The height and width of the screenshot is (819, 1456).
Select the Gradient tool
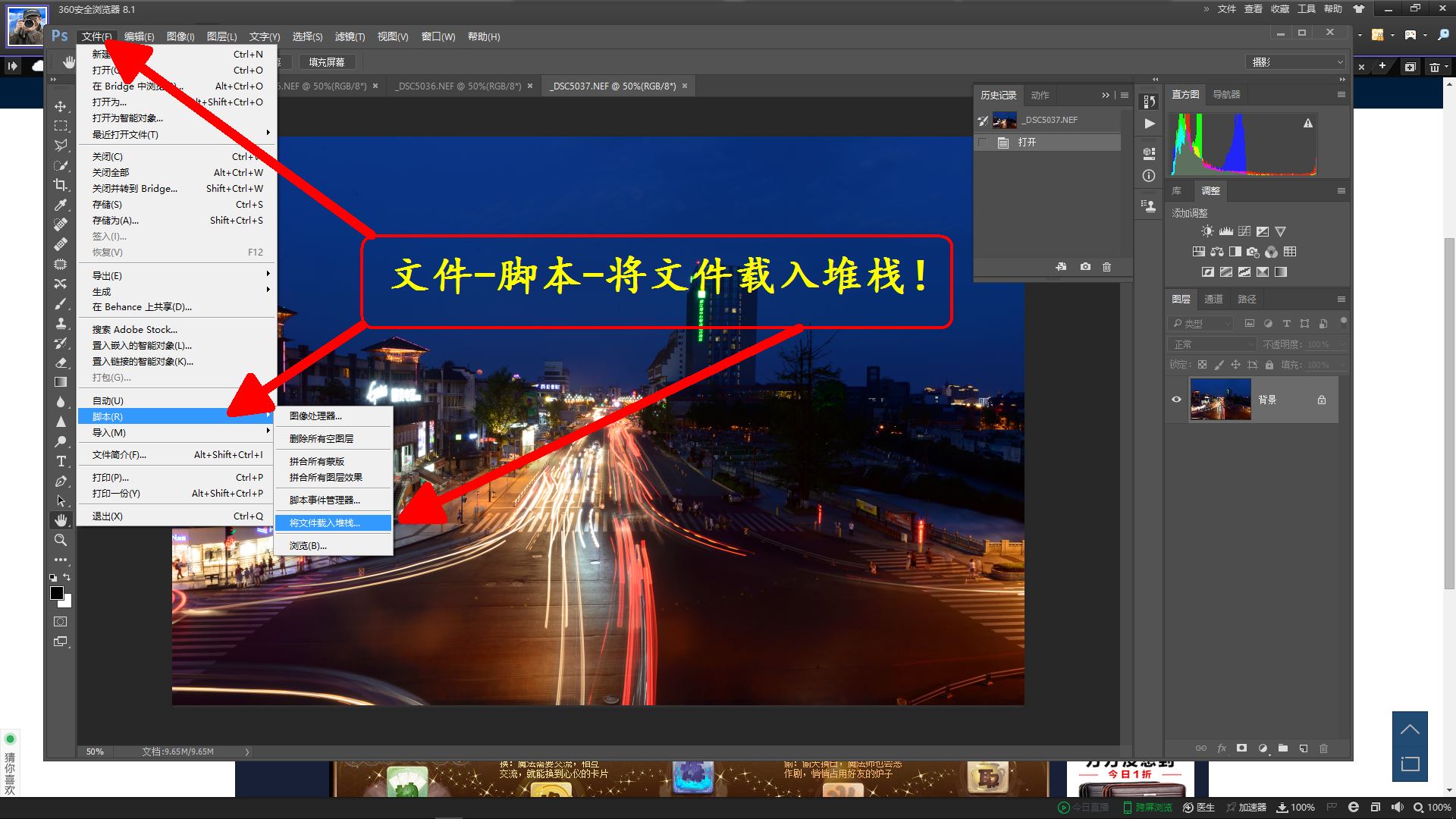tap(61, 382)
